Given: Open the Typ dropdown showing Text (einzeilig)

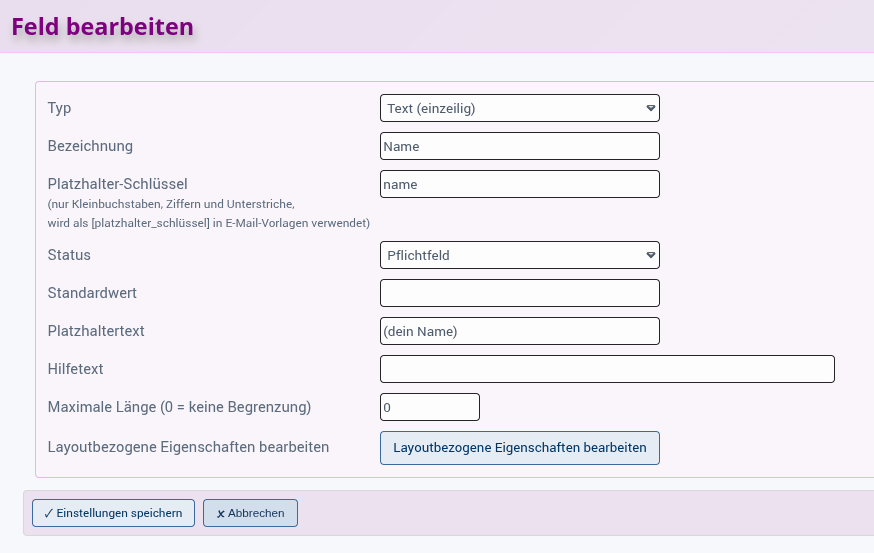Looking at the screenshot, I should coord(519,108).
